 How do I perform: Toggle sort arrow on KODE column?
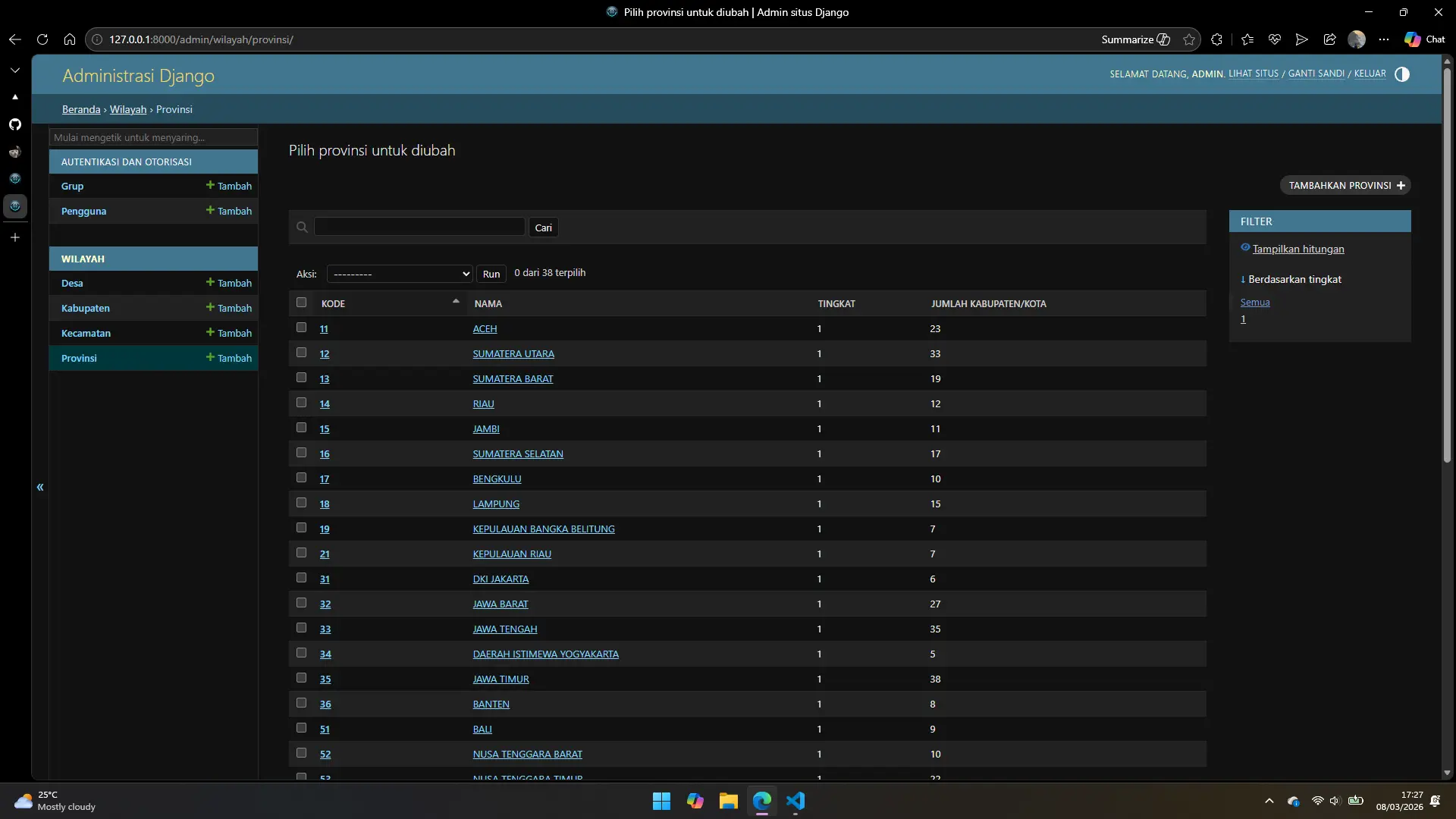coord(456,302)
